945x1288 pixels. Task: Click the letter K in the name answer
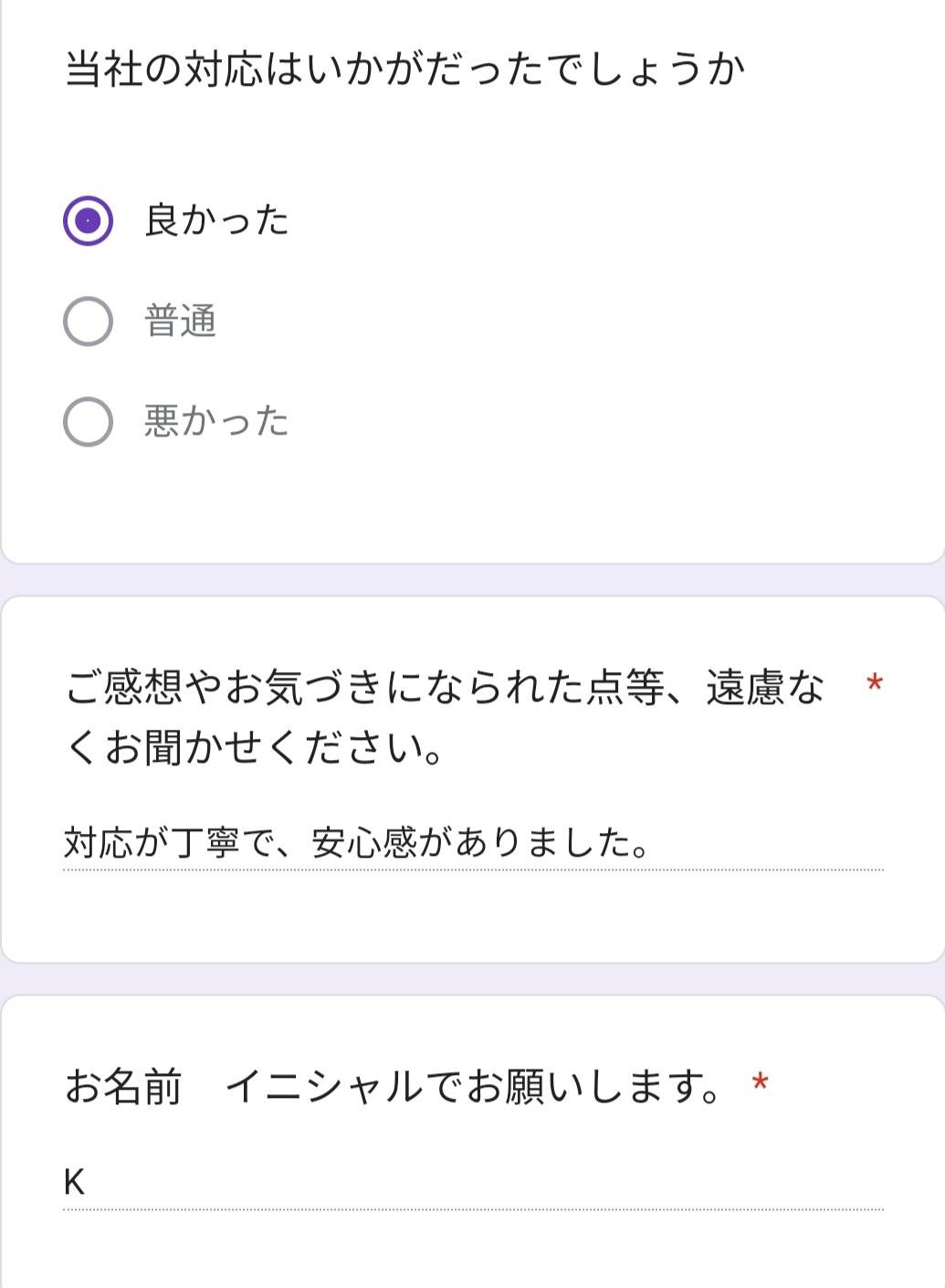coord(74,1182)
